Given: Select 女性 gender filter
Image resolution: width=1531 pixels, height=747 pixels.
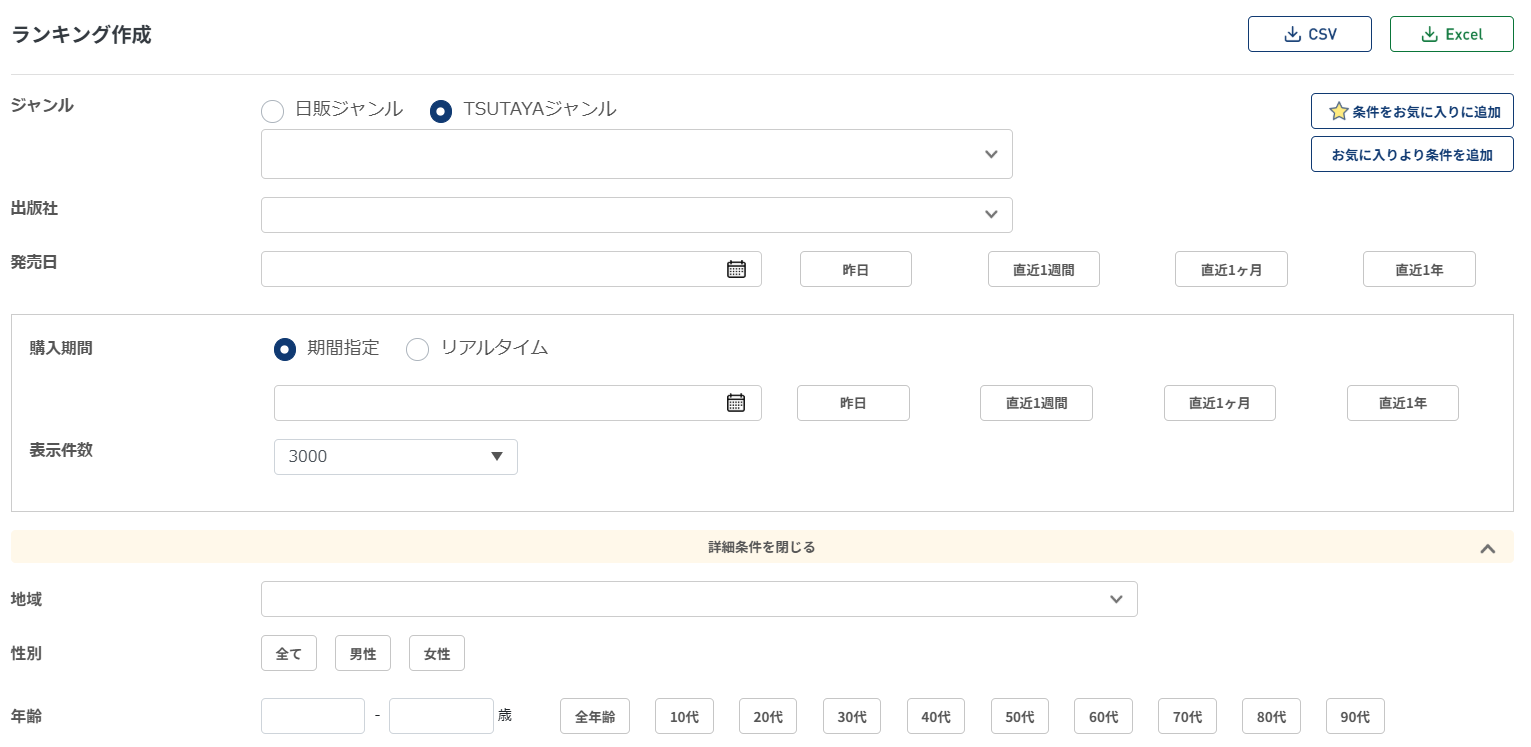Looking at the screenshot, I should [436, 654].
